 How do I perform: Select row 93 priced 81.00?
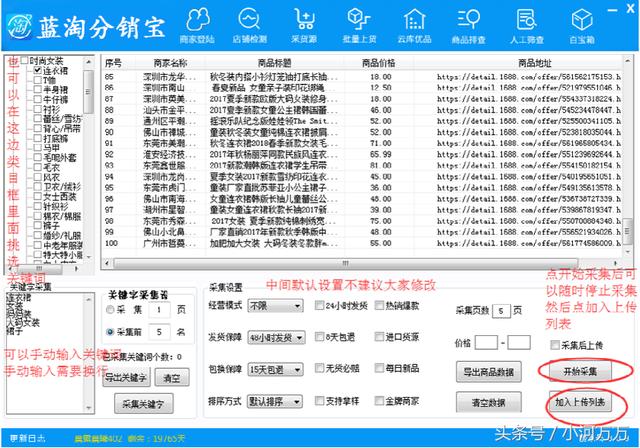[362, 165]
